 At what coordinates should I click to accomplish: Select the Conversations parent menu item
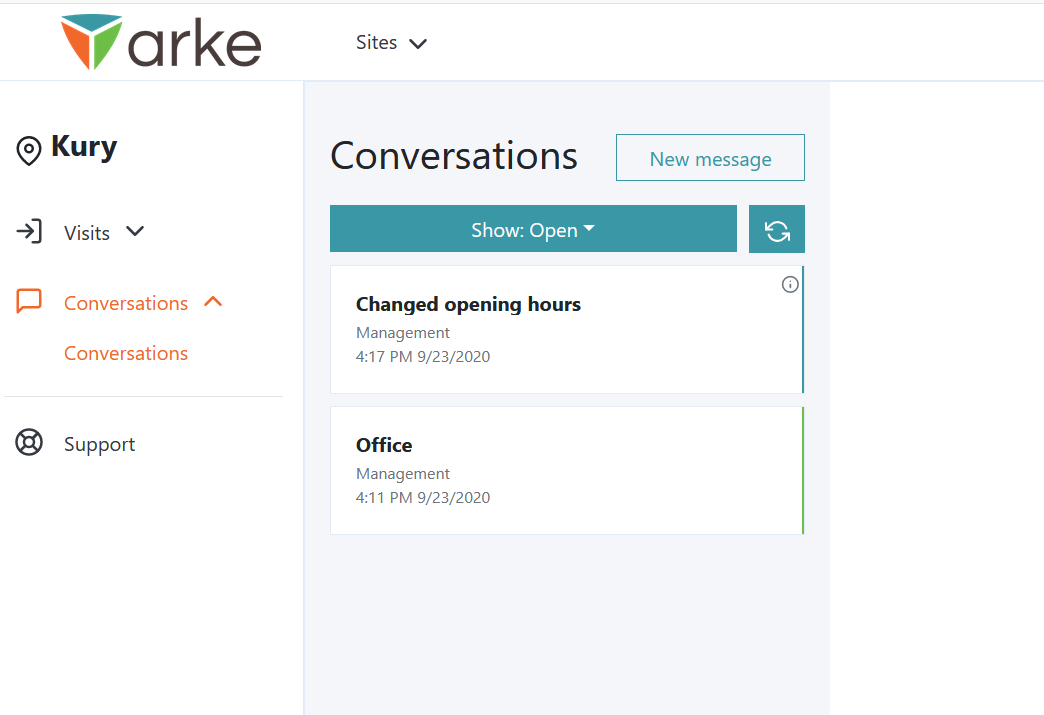click(126, 303)
